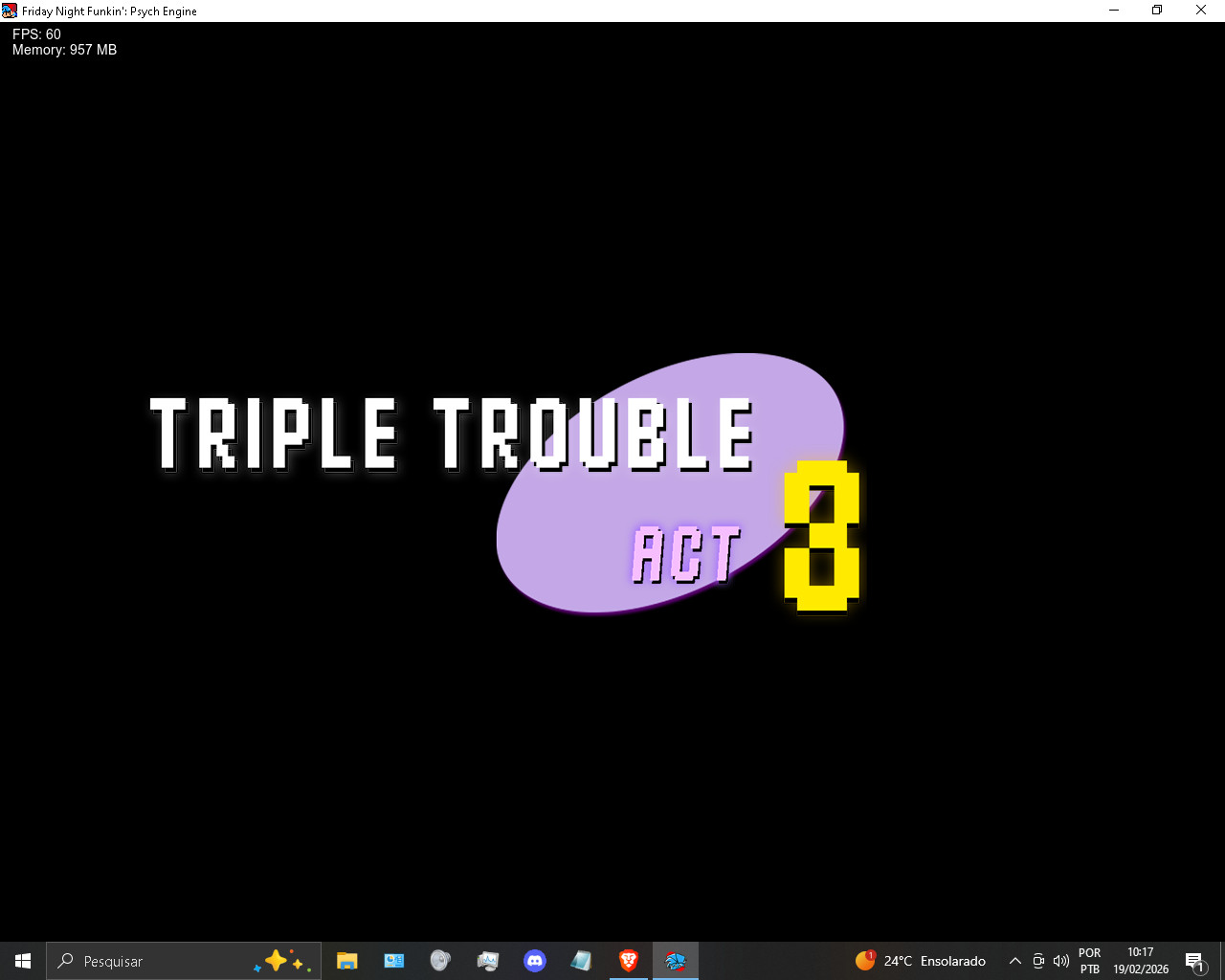The height and width of the screenshot is (980, 1225).
Task: Click the Friday Night Funkin' title bar icon
Action: (x=10, y=11)
